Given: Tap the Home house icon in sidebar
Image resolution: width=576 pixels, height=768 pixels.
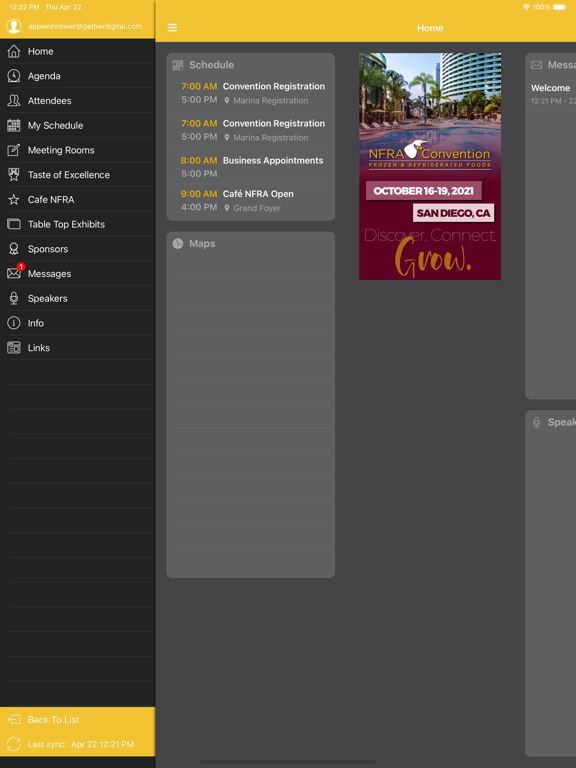Looking at the screenshot, I should pos(14,51).
